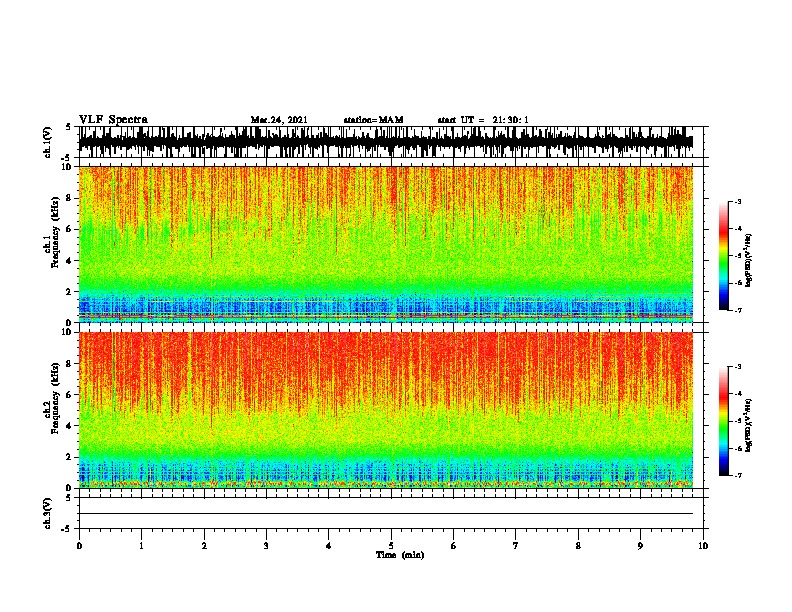Click the ch.2 frequency spectrogram panel

pos(386,410)
